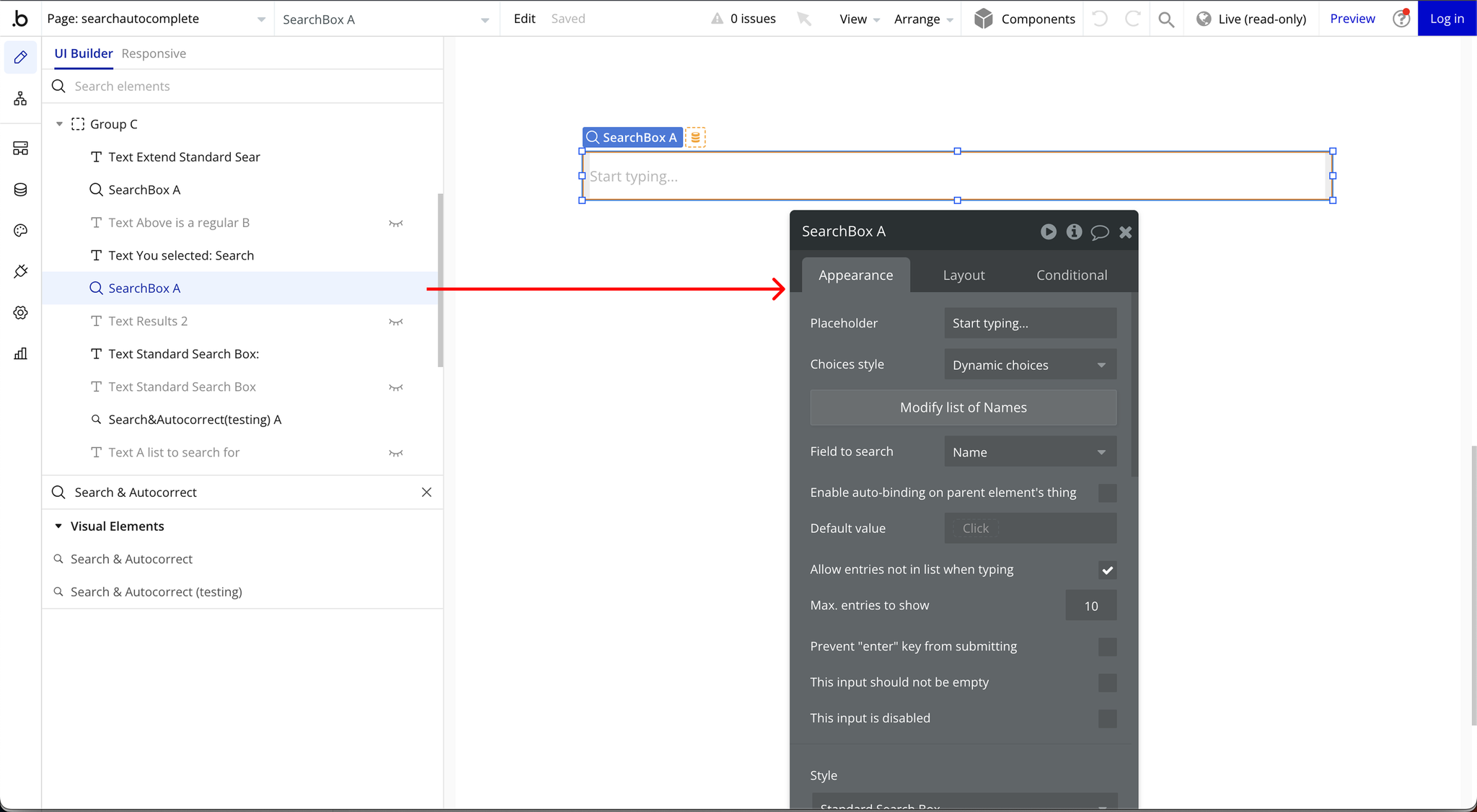1477x812 pixels.
Task: Open the Choices style dropdown
Action: click(x=1029, y=364)
